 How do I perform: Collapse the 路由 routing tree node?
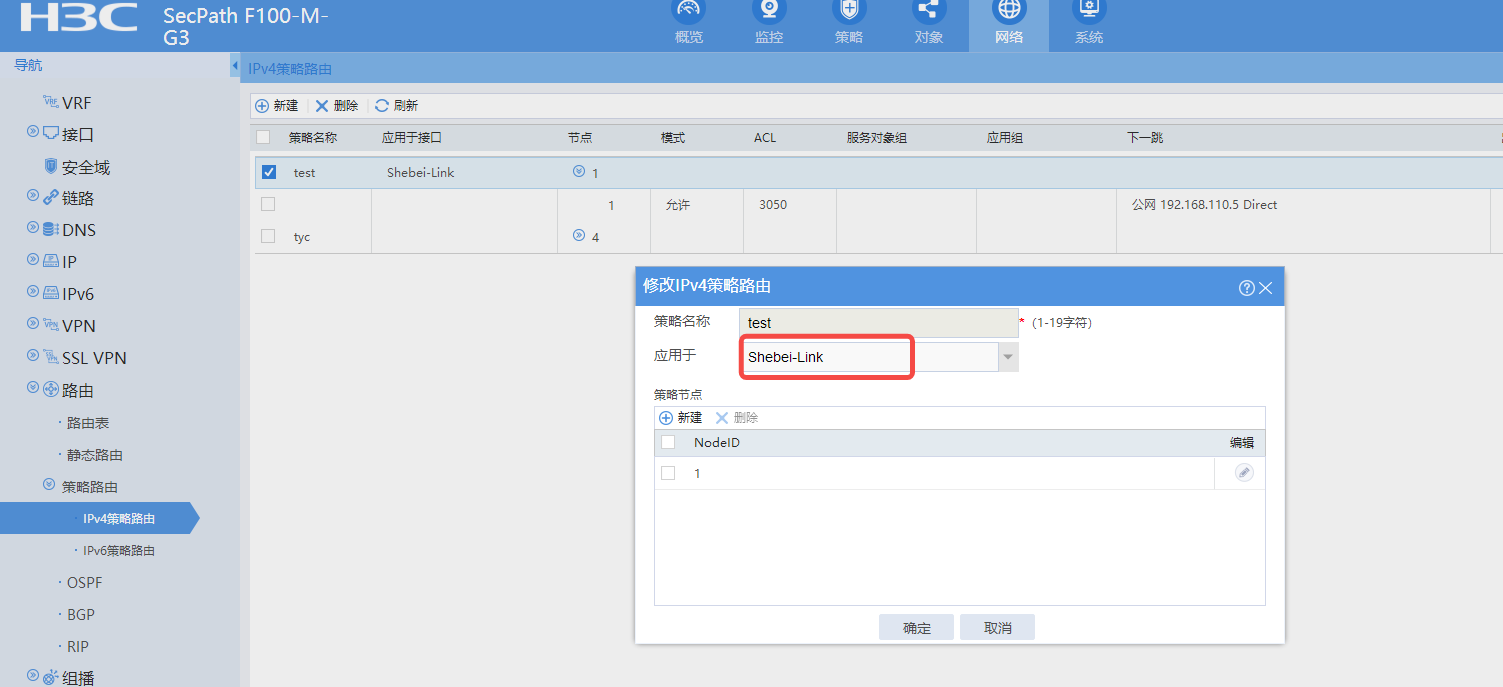pyautogui.click(x=33, y=388)
